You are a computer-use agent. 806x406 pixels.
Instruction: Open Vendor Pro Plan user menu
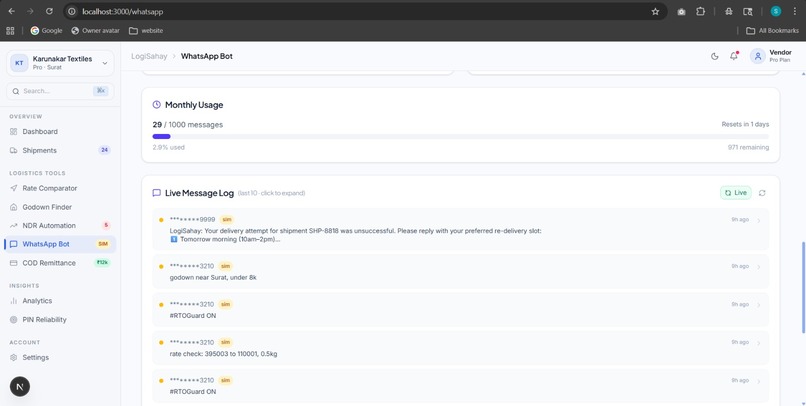(x=771, y=56)
